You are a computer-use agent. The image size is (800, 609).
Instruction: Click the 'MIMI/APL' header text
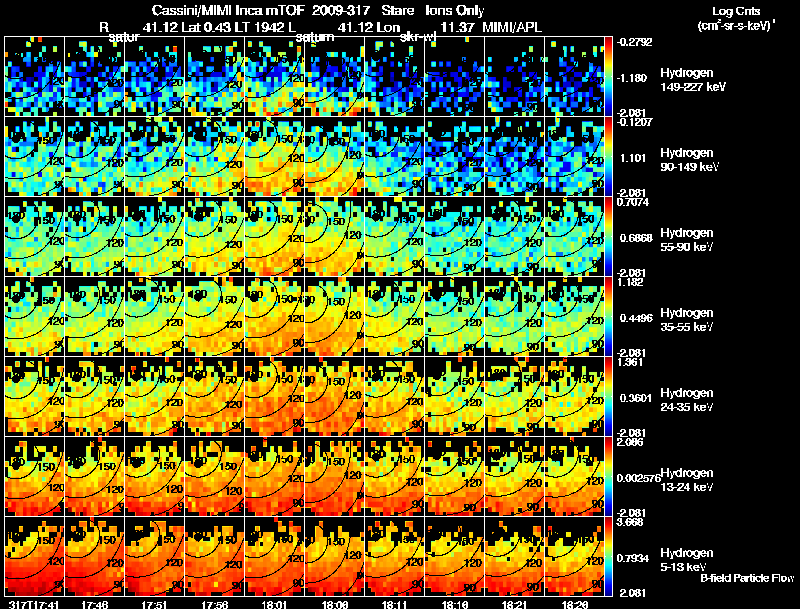512,27
